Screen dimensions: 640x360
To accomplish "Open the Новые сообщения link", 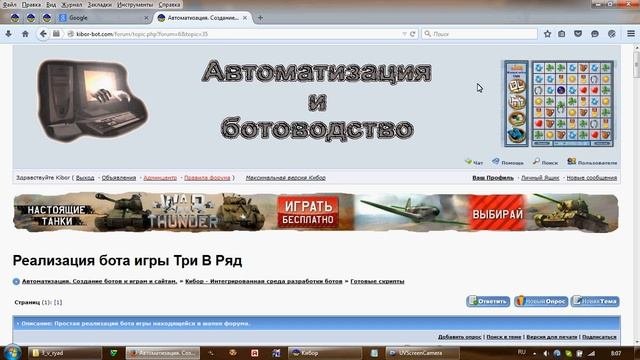I will tap(592, 178).
